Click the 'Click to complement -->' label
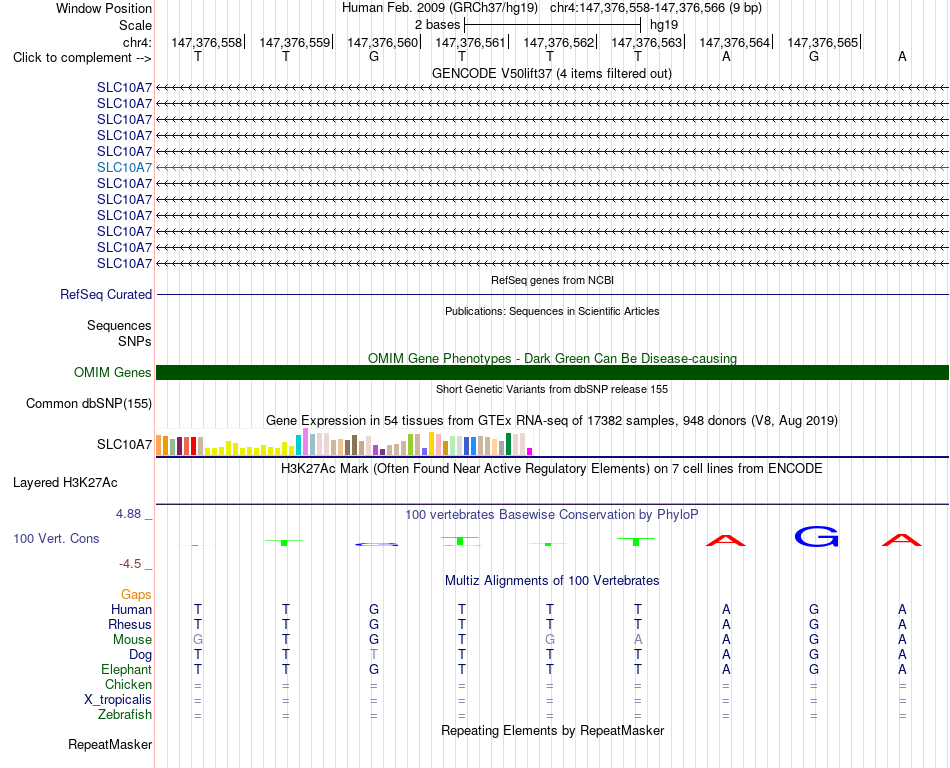The width and height of the screenshot is (950, 768). [82, 58]
